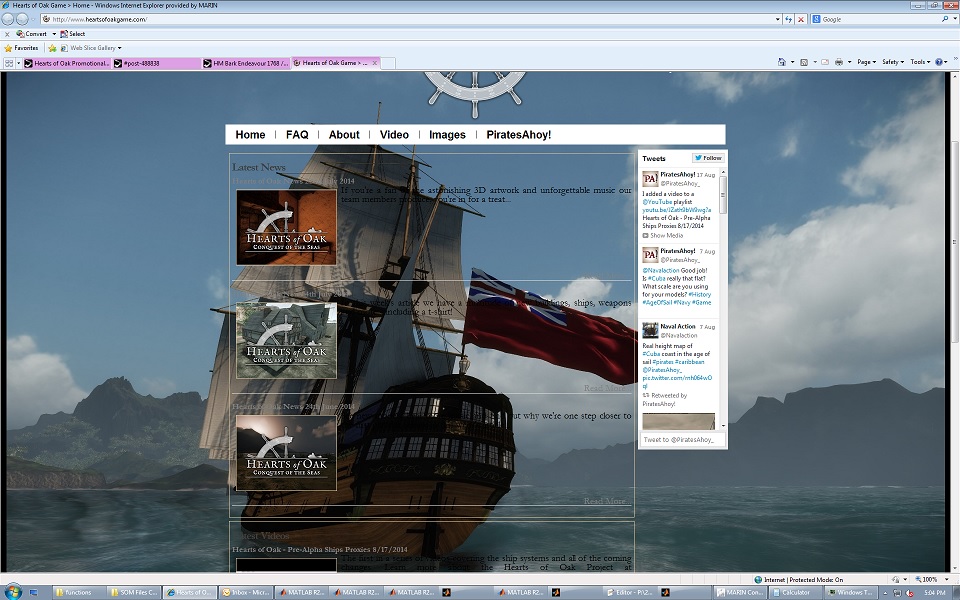Switch to Inbox - Microsoft Outlook taskbar button

pos(245,592)
